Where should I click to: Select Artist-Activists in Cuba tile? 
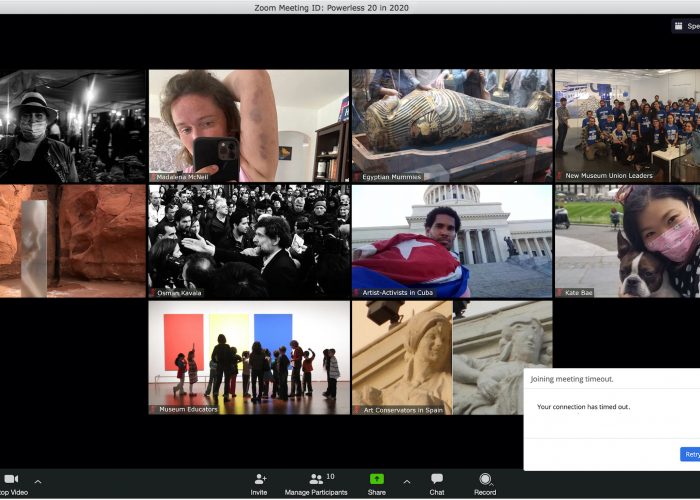[x=451, y=240]
